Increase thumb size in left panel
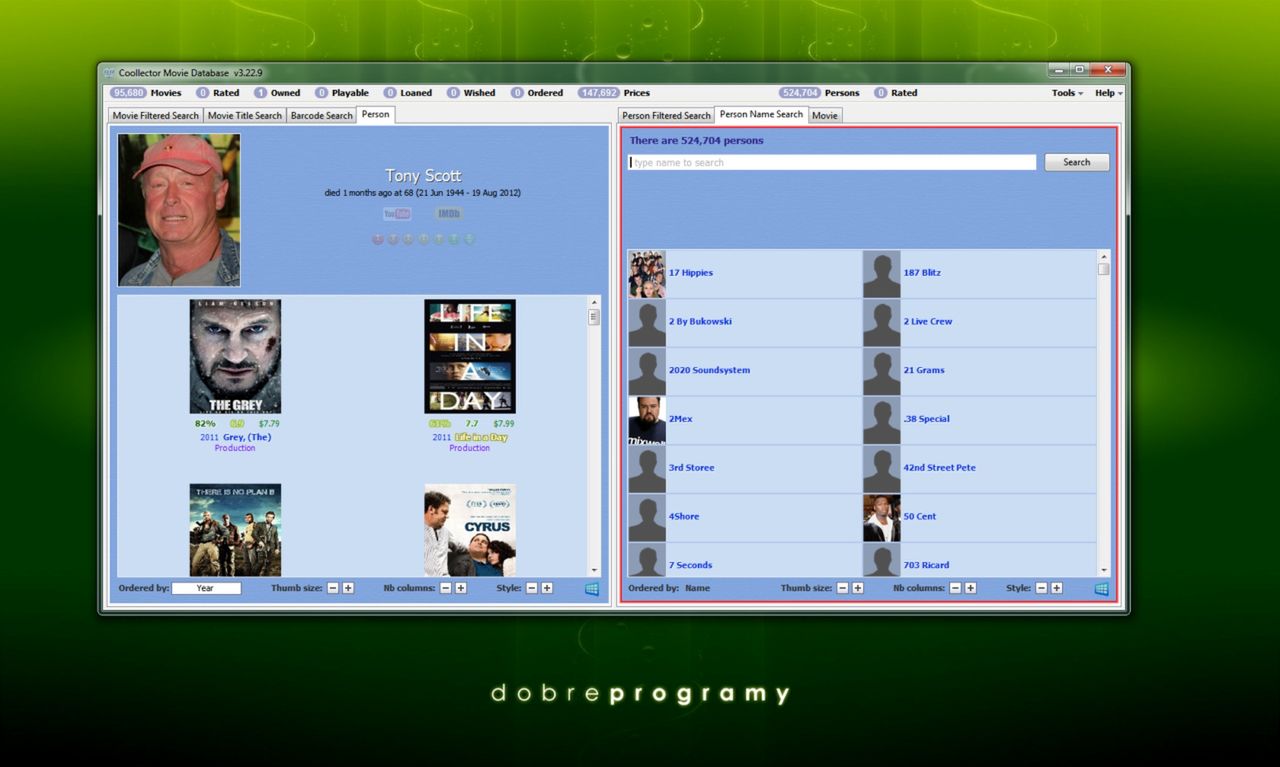 [x=348, y=588]
